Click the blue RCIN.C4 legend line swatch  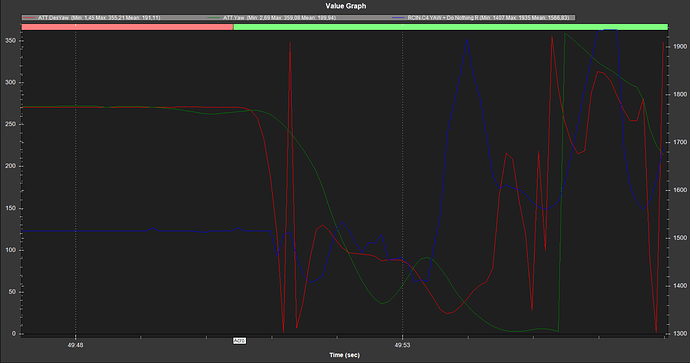398,18
